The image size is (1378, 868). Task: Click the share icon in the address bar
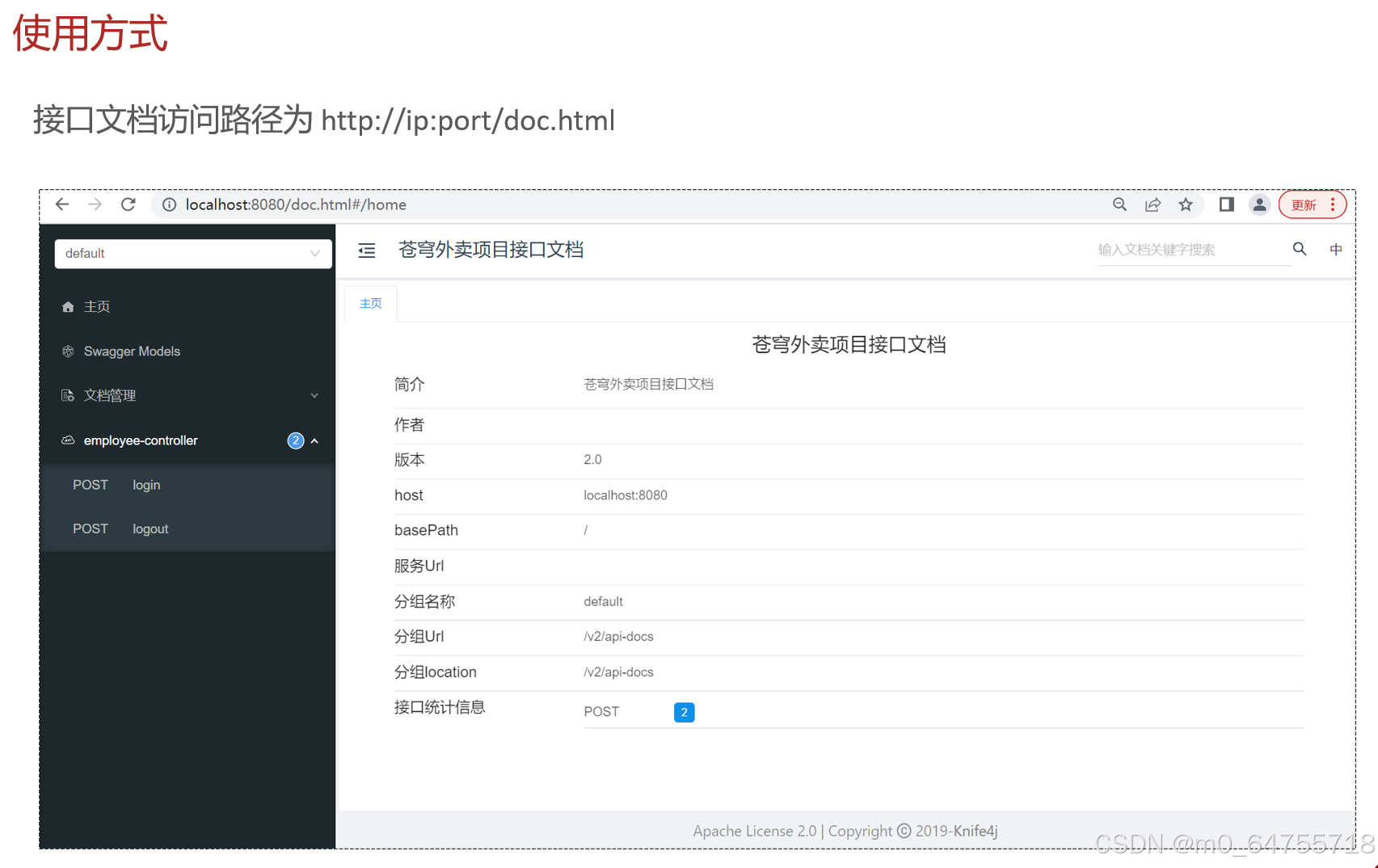(x=1153, y=204)
